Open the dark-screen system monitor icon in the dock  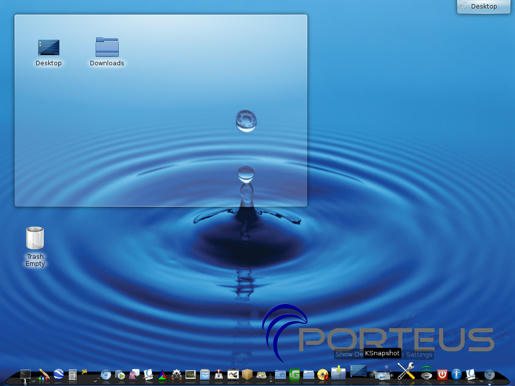click(x=191, y=375)
